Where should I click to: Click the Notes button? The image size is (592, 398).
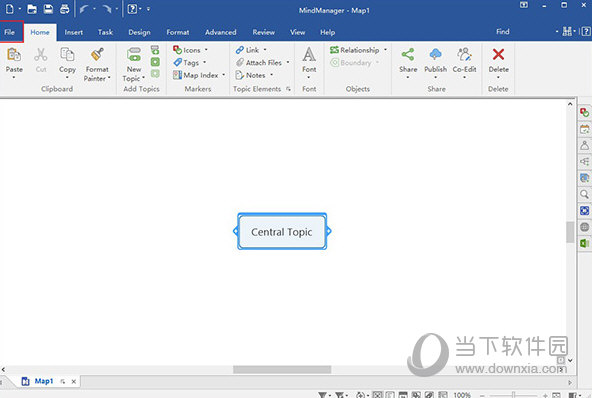coord(251,75)
